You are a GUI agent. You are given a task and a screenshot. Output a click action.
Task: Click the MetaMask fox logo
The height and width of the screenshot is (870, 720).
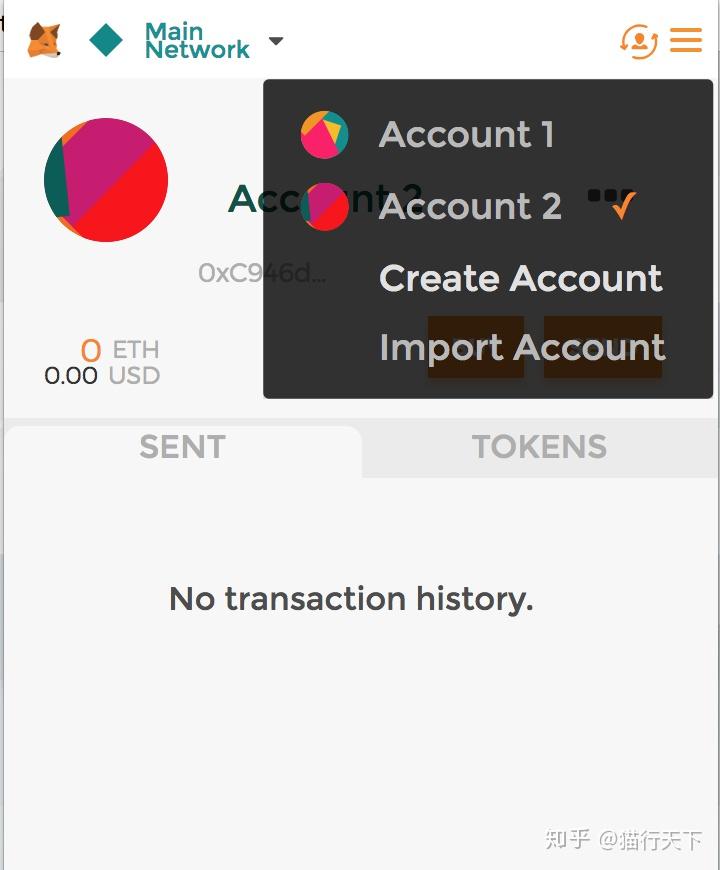44,40
